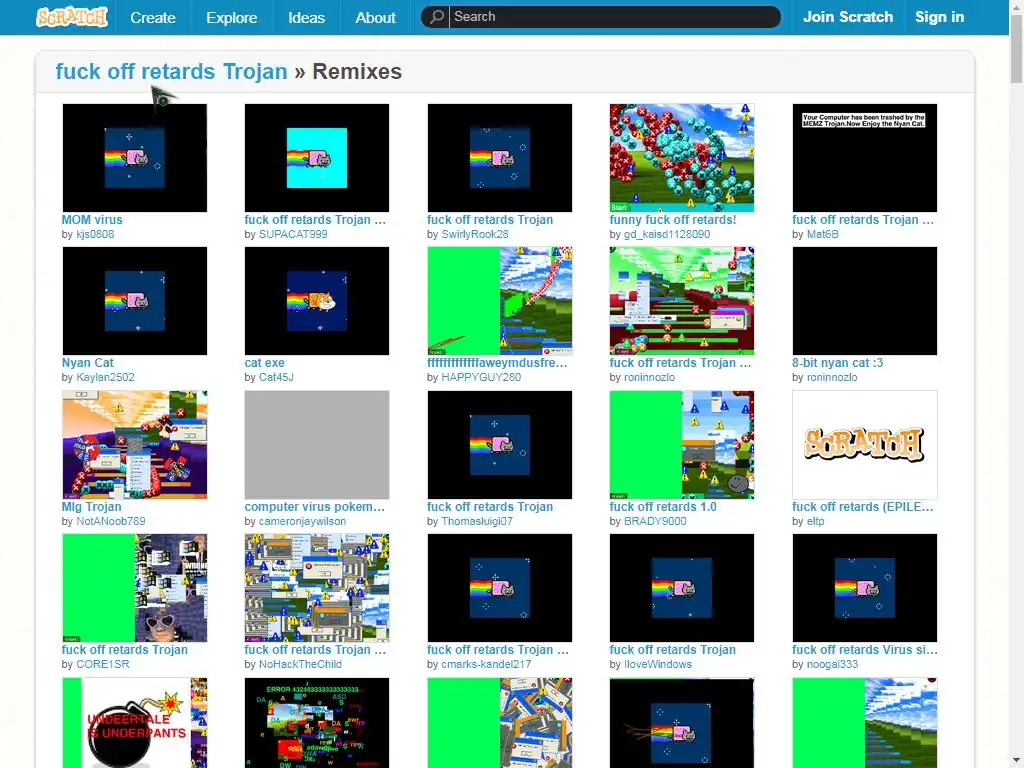Screen dimensions: 1024x768
Task: Visit NotANoob789 profile
Action: (x=110, y=521)
